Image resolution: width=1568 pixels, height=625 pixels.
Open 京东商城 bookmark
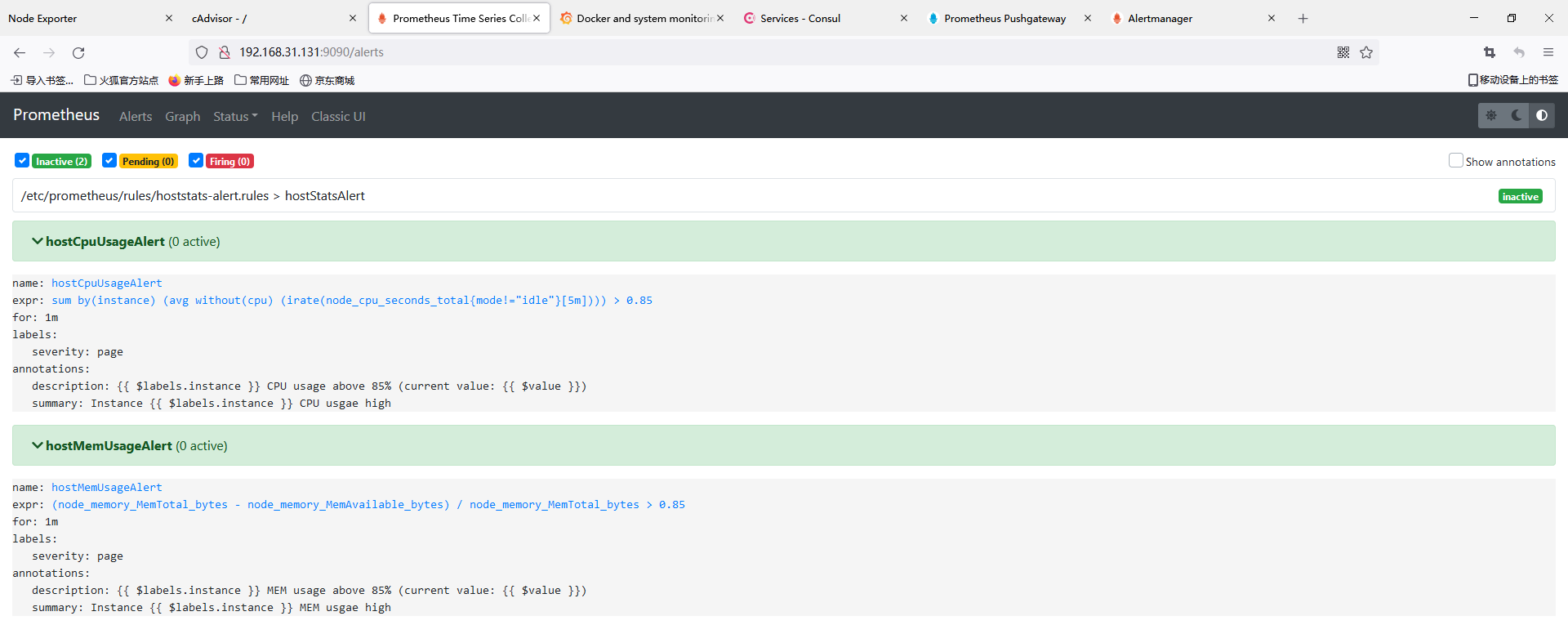point(327,80)
